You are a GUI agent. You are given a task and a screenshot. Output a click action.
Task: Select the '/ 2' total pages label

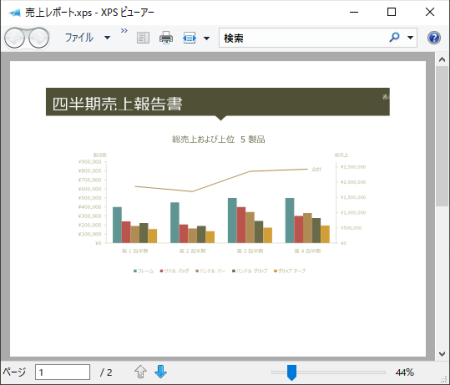[x=106, y=372]
